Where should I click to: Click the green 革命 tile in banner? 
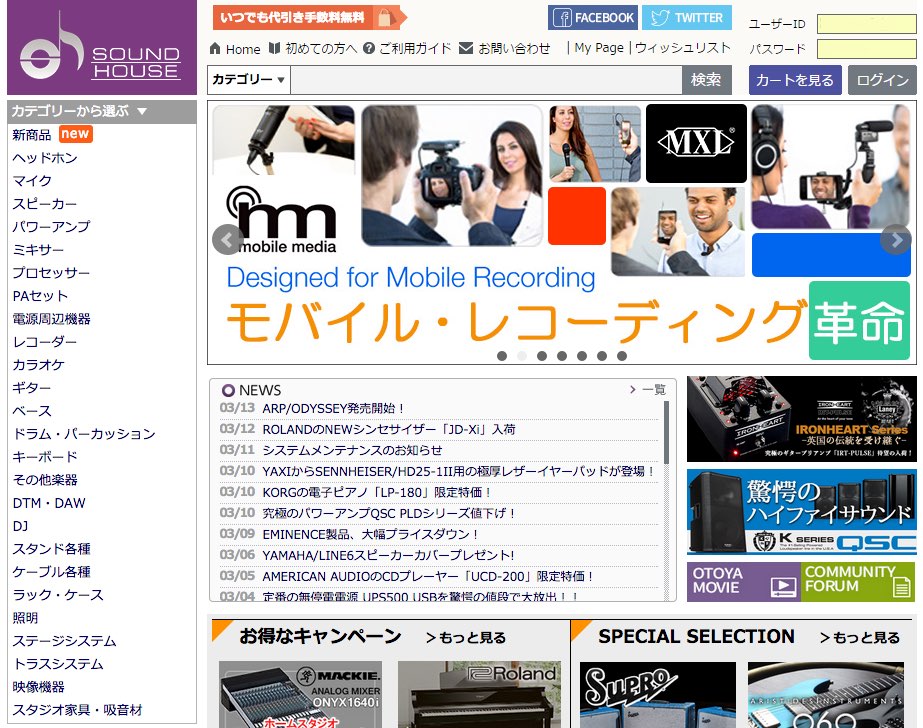tap(859, 320)
